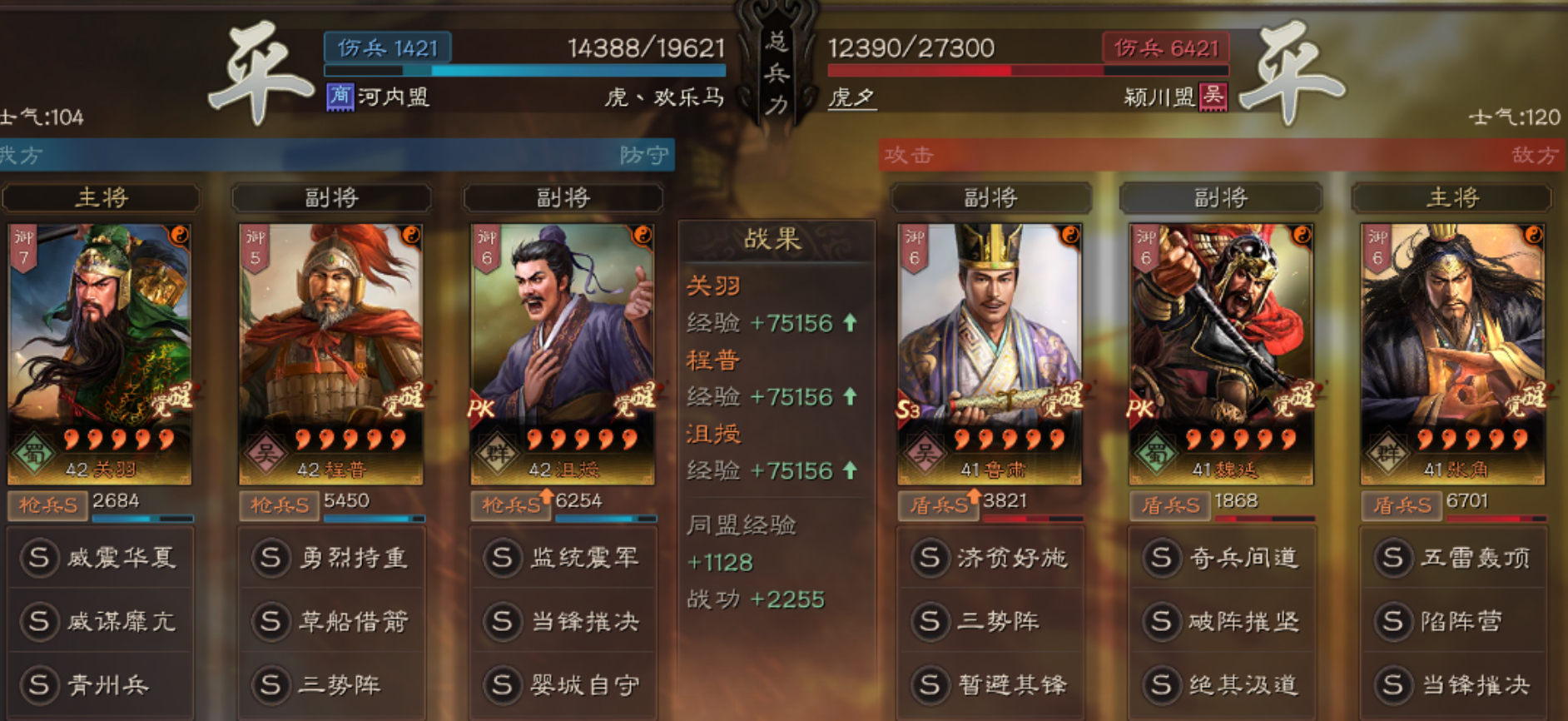This screenshot has height=721, width=1568.
Task: Click the 盾兵S troop type tag of 鲁肃
Action: point(938,505)
